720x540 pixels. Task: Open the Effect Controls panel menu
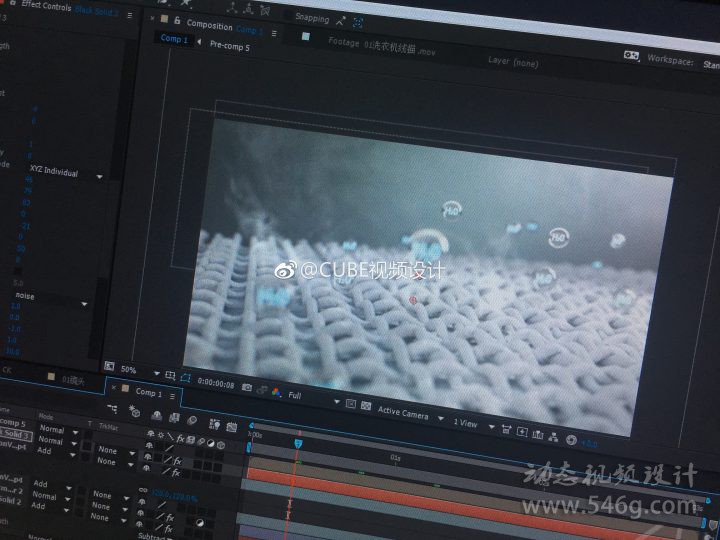(x=130, y=15)
